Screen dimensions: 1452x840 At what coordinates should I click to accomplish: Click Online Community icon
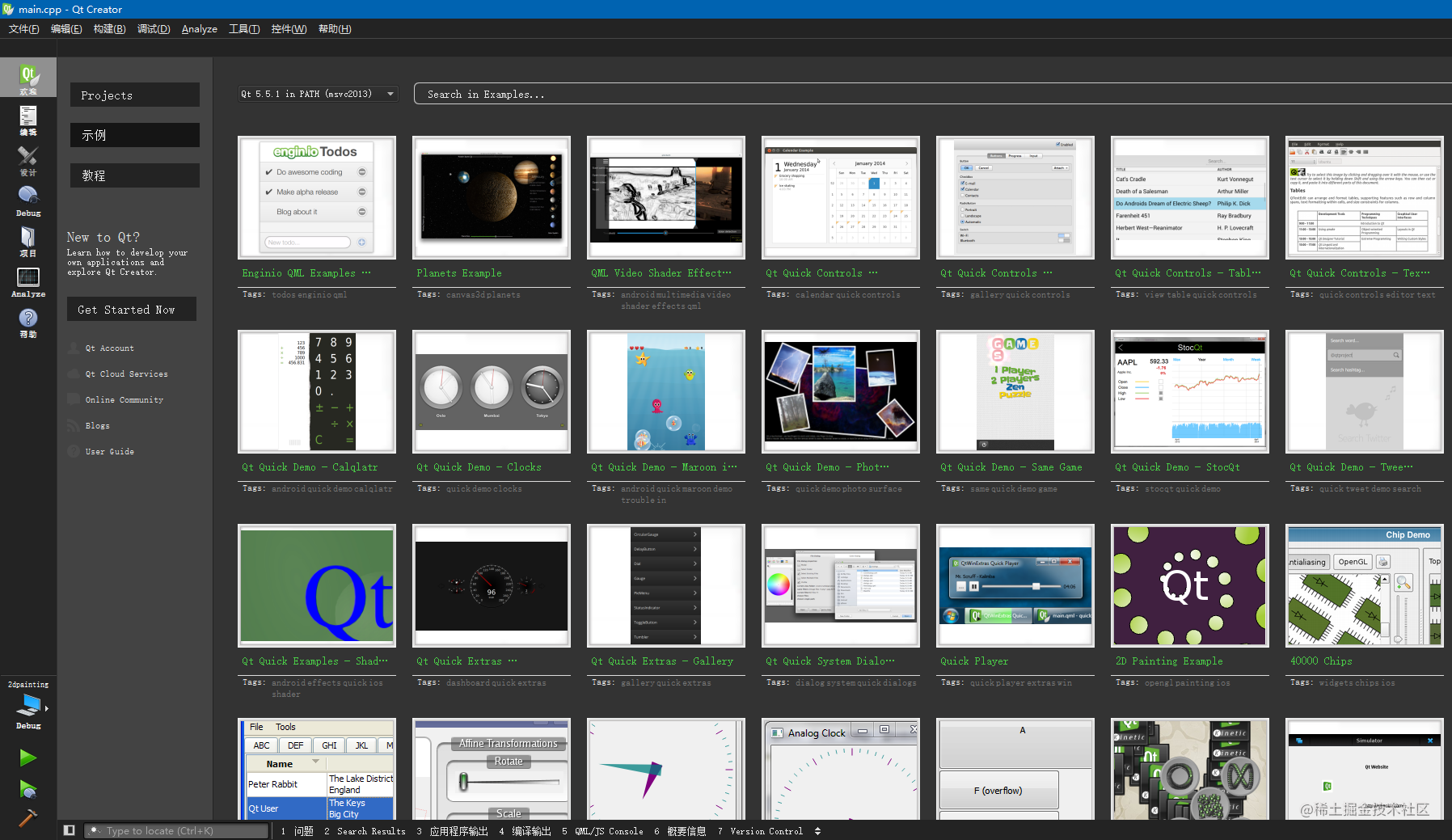[x=74, y=400]
